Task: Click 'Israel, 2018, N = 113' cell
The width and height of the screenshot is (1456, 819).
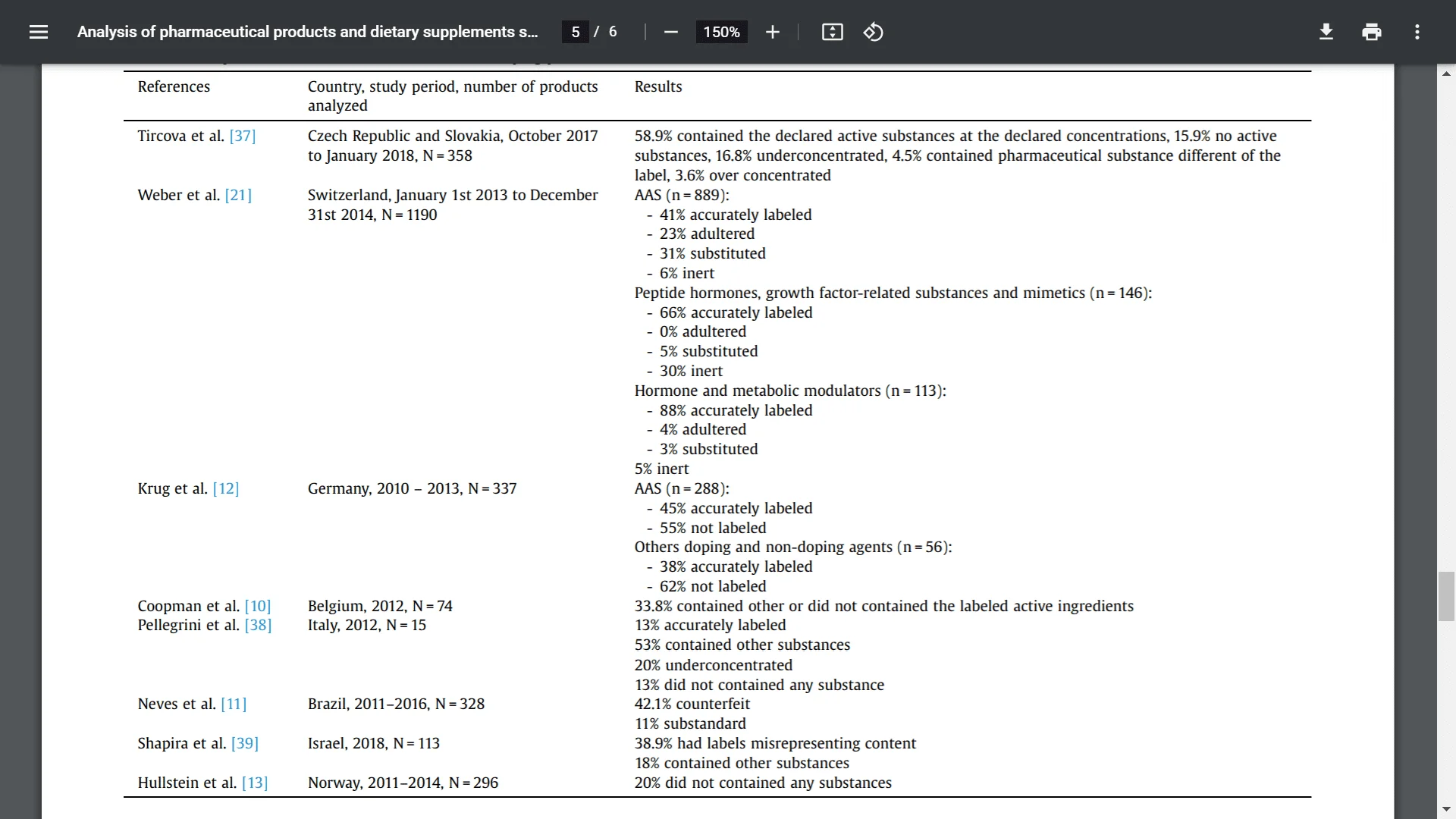Action: (x=374, y=743)
